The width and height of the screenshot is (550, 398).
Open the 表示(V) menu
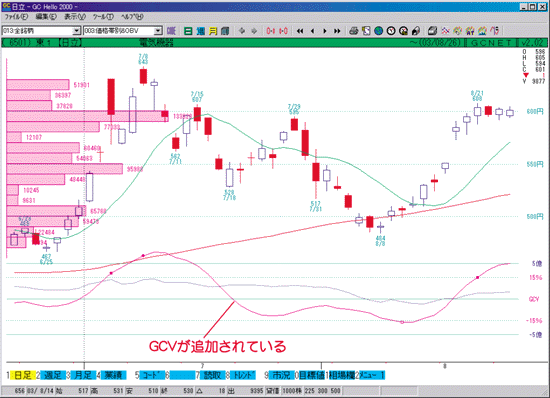75,16
